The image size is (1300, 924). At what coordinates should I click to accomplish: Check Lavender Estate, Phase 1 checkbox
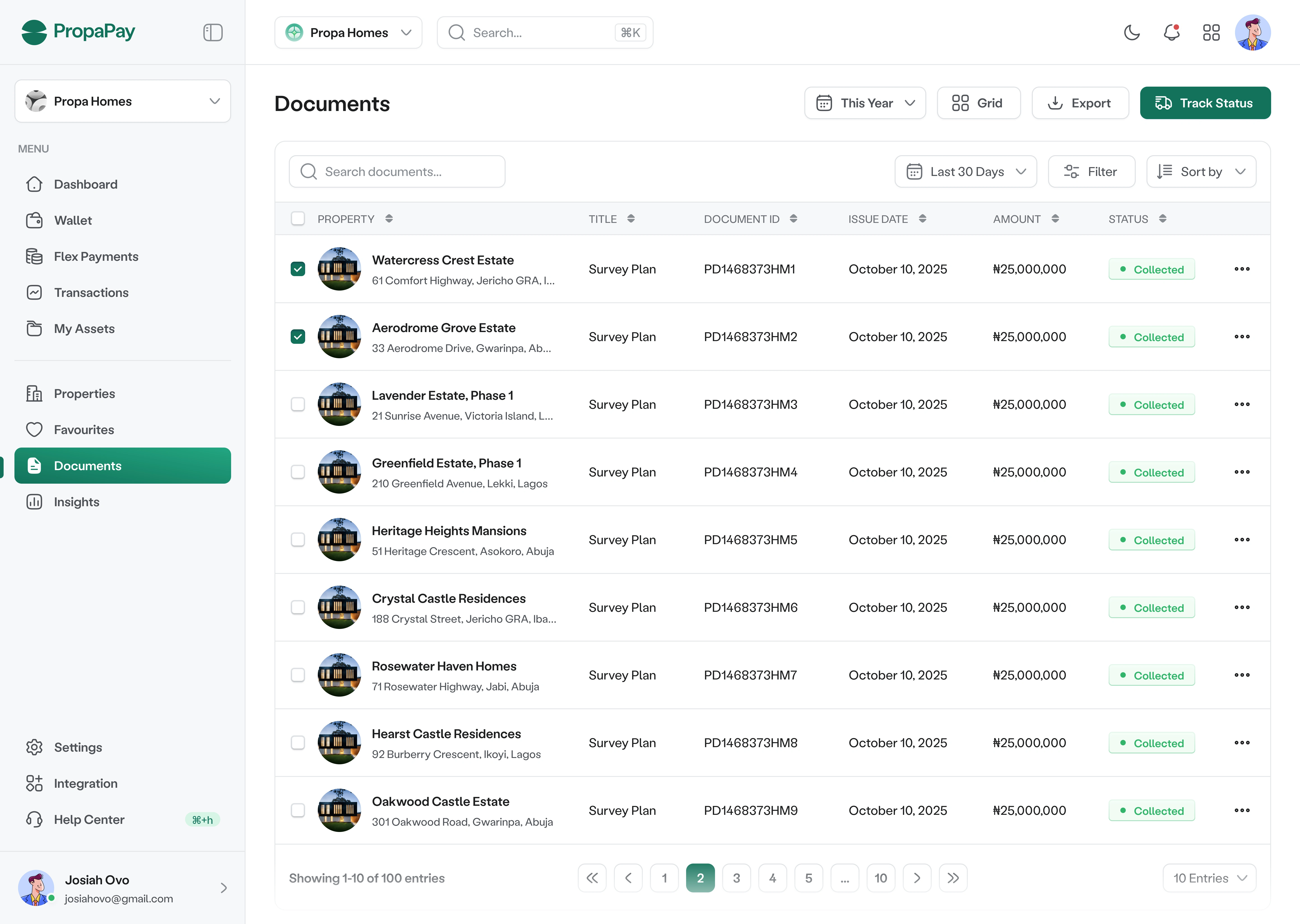tap(298, 404)
